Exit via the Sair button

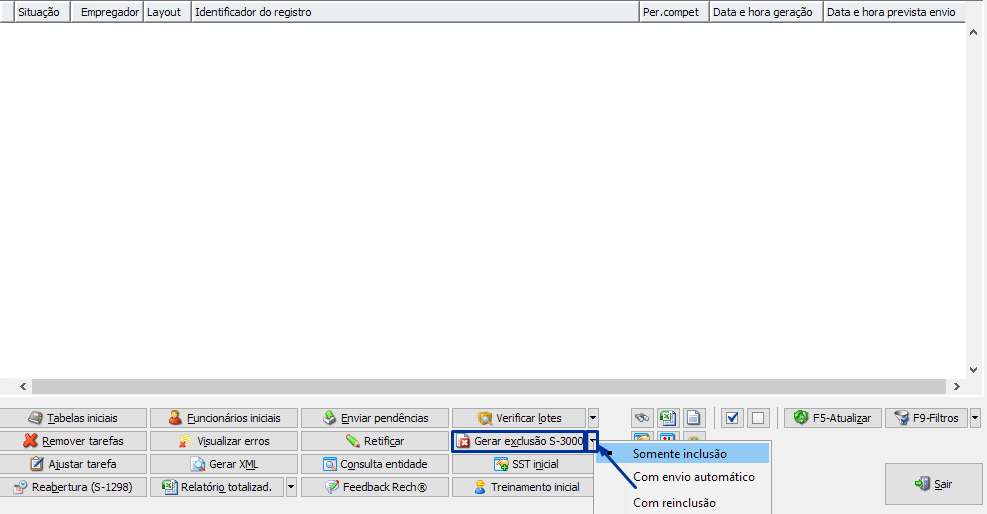point(933,484)
